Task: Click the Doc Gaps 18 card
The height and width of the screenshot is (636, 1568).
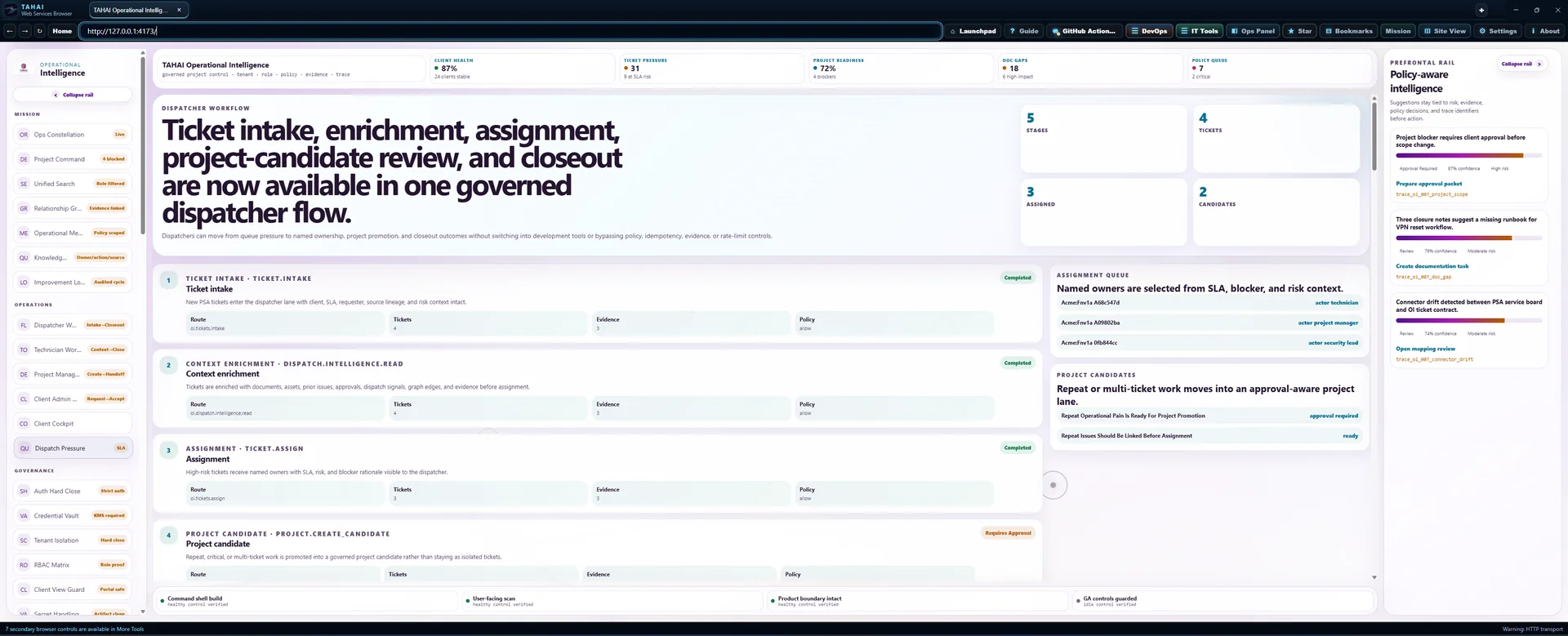Action: click(x=1089, y=69)
